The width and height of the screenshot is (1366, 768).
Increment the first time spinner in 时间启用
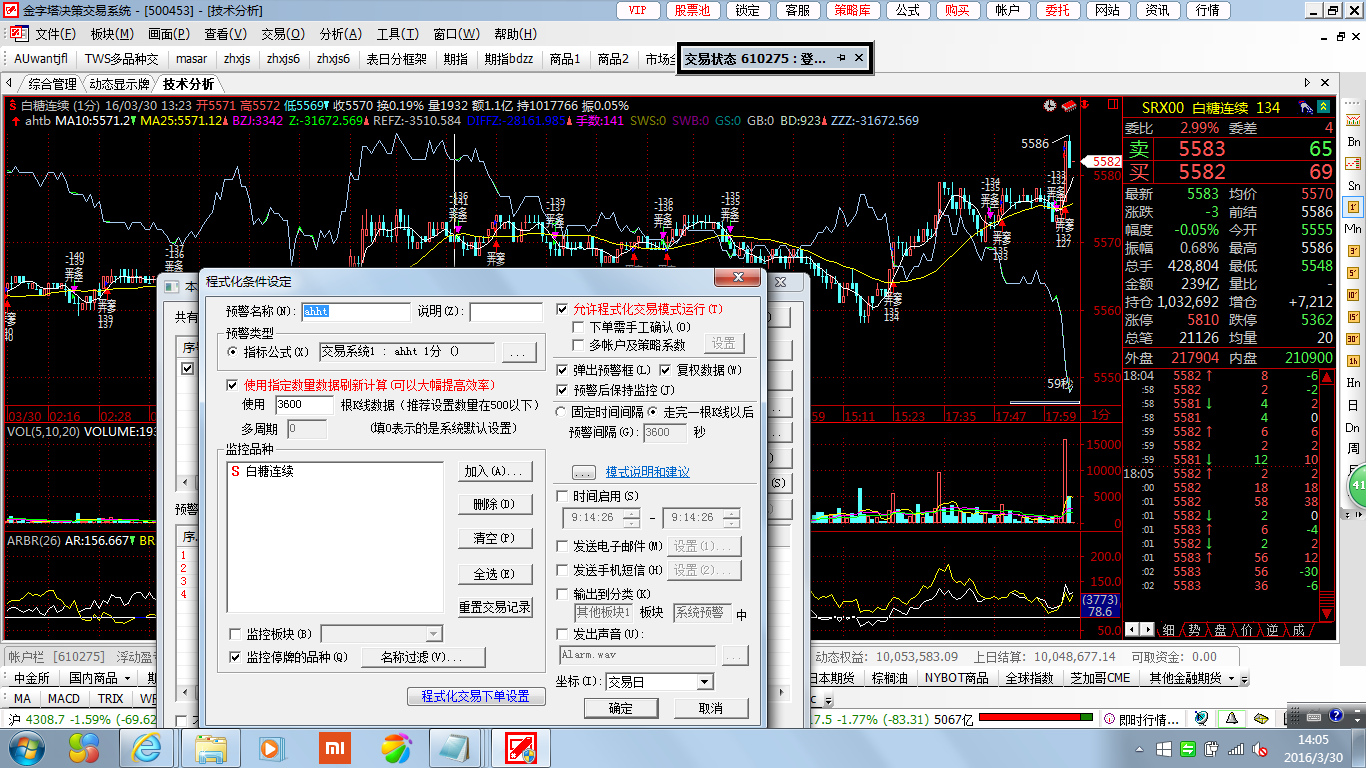coord(631,514)
